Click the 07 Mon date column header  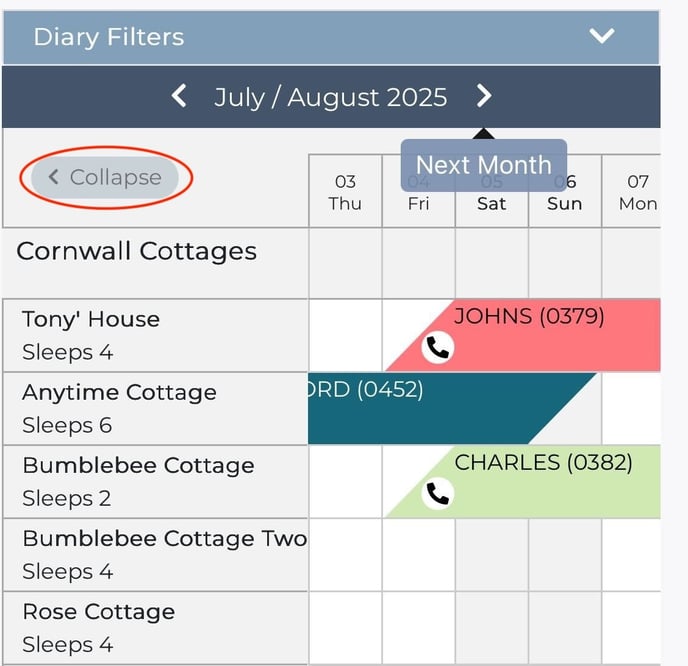point(637,192)
